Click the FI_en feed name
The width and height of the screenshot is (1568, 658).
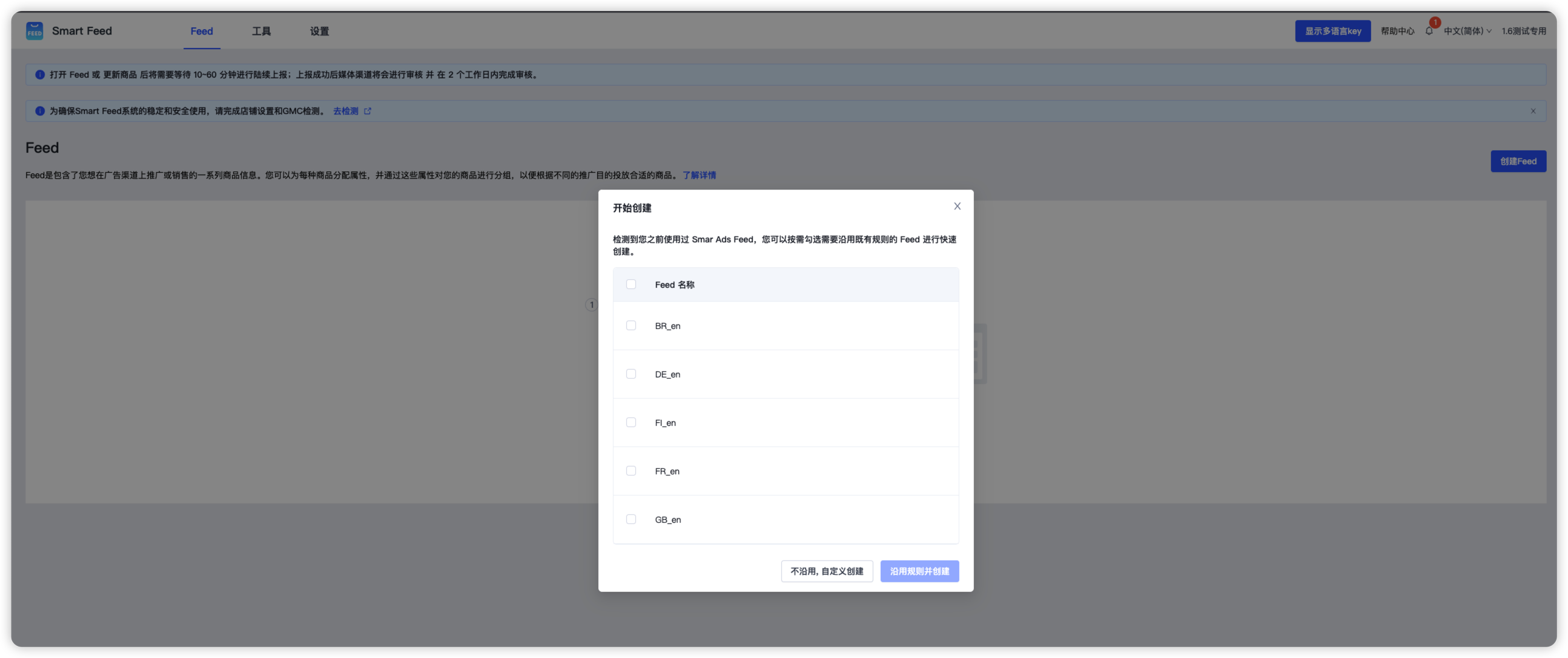coord(665,423)
